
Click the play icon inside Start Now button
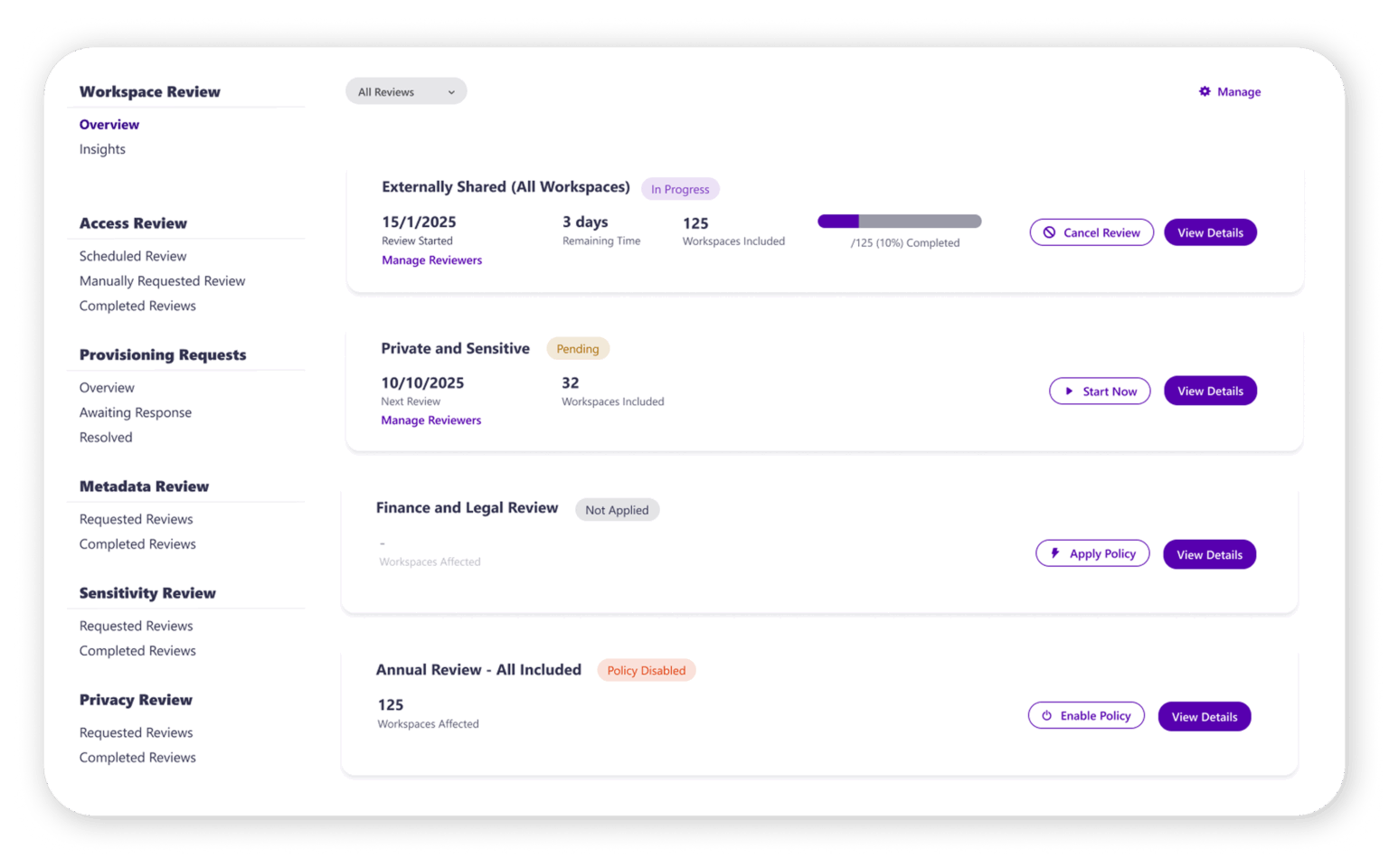pos(1072,391)
